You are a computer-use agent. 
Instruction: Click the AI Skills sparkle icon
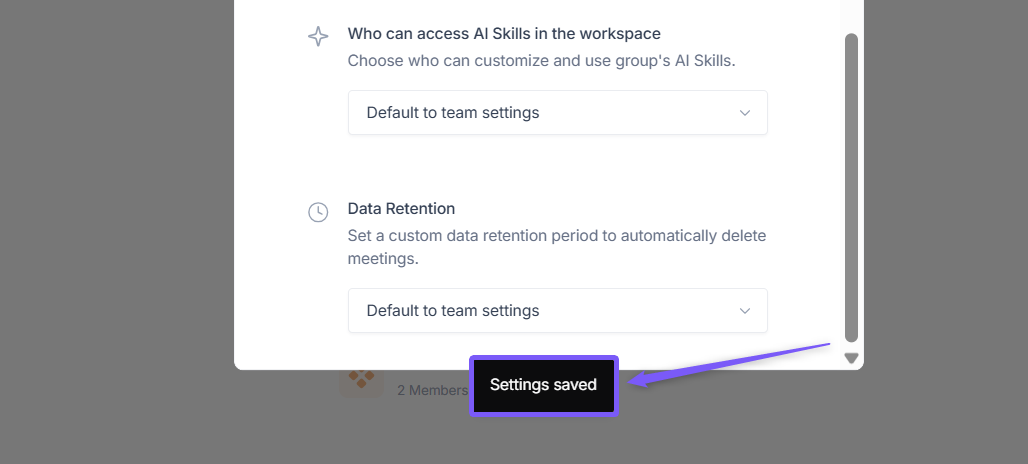318,37
